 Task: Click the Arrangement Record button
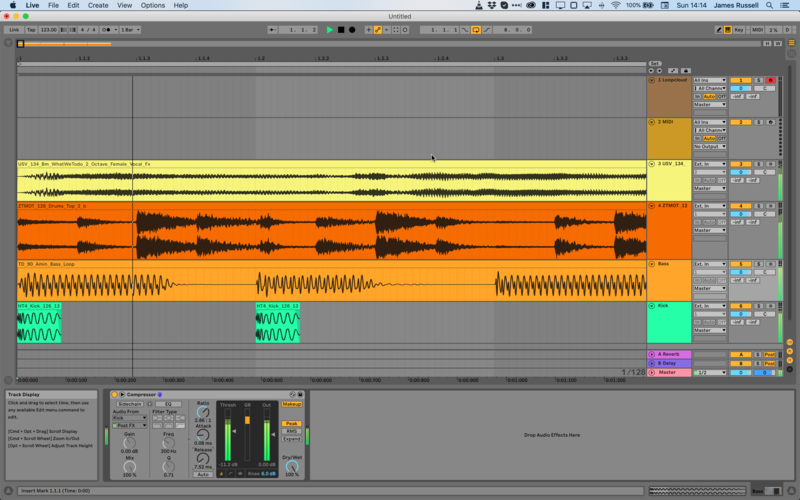(x=352, y=30)
